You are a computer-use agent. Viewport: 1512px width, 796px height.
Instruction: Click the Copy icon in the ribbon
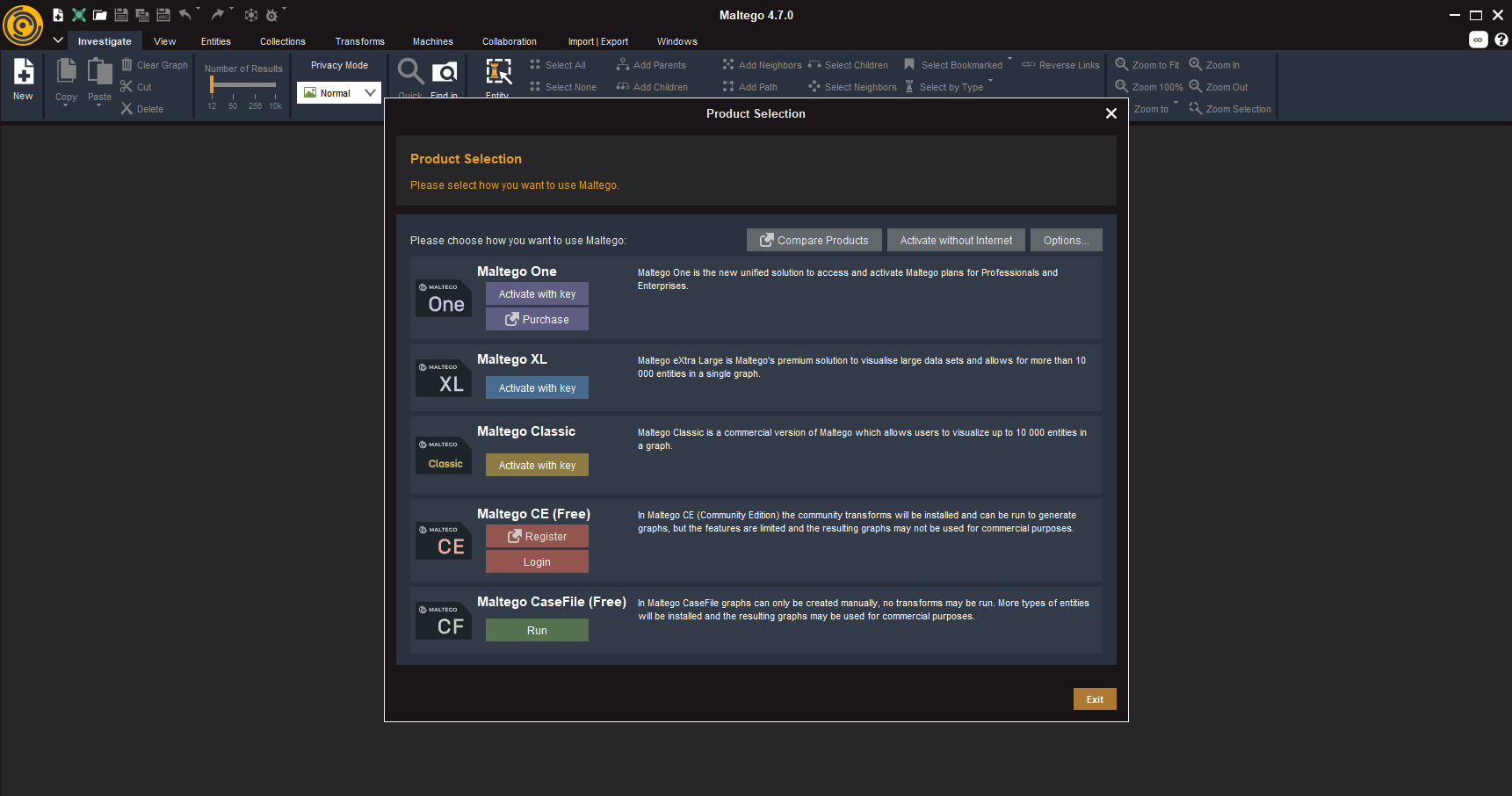[67, 70]
